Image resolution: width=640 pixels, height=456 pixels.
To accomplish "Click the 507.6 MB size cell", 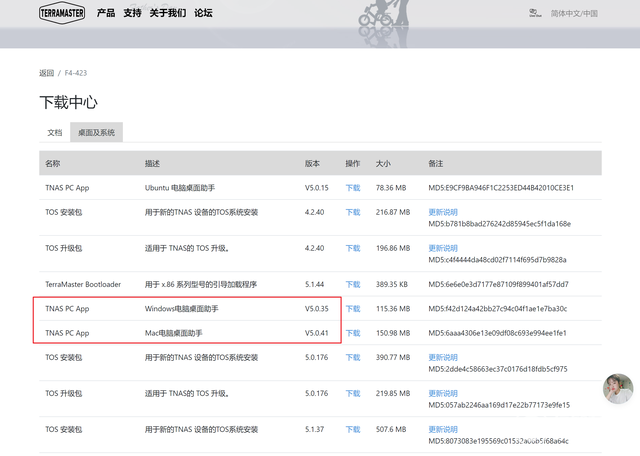I will pos(391,429).
